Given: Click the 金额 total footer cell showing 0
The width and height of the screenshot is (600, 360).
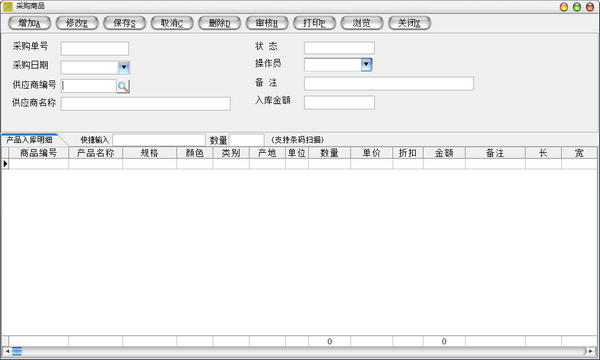Looking at the screenshot, I should pyautogui.click(x=444, y=341).
